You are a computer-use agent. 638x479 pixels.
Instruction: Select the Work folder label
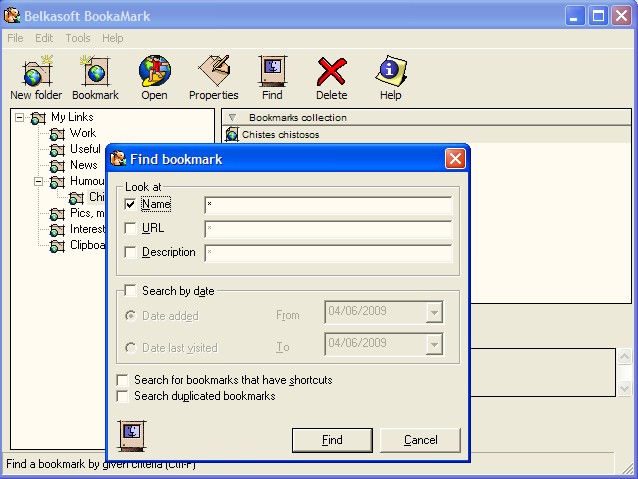tap(83, 133)
